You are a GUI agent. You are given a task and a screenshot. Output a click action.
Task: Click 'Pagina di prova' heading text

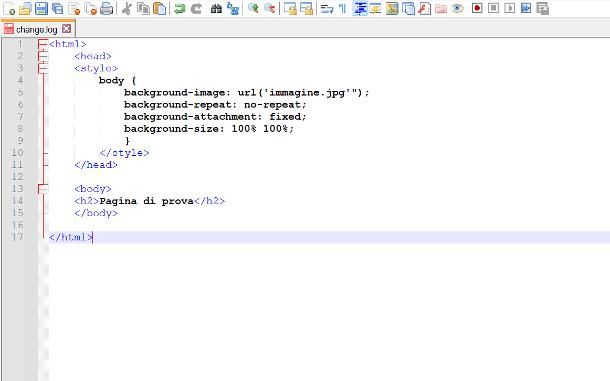pos(146,201)
